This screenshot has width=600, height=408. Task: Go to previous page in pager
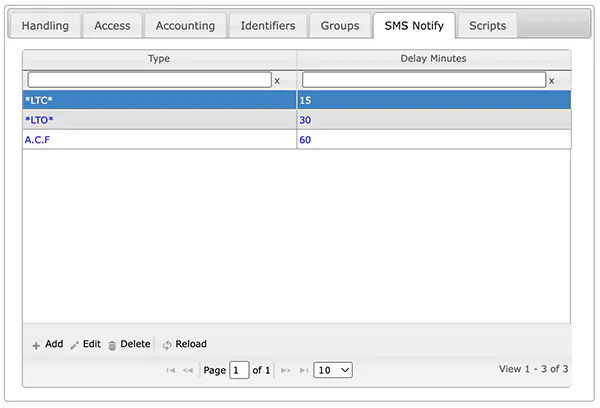coord(188,370)
